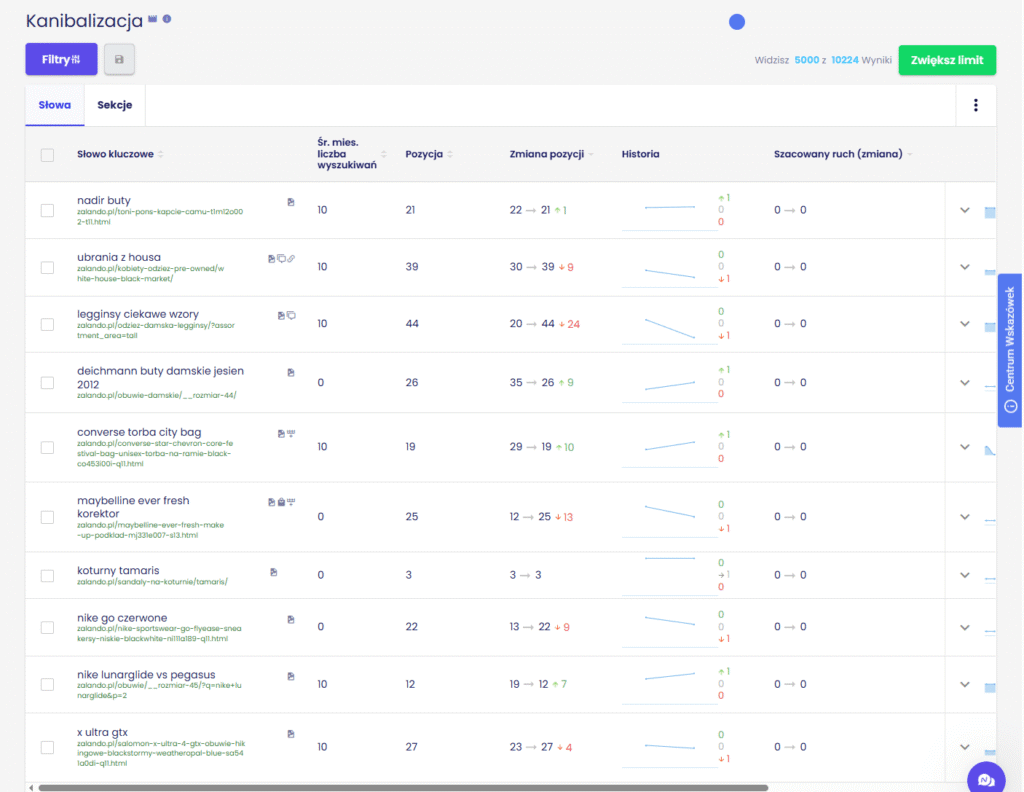Screen dimensions: 1024x792
Task: Click the carousel icon in converse torba city bag row
Action: (x=291, y=433)
